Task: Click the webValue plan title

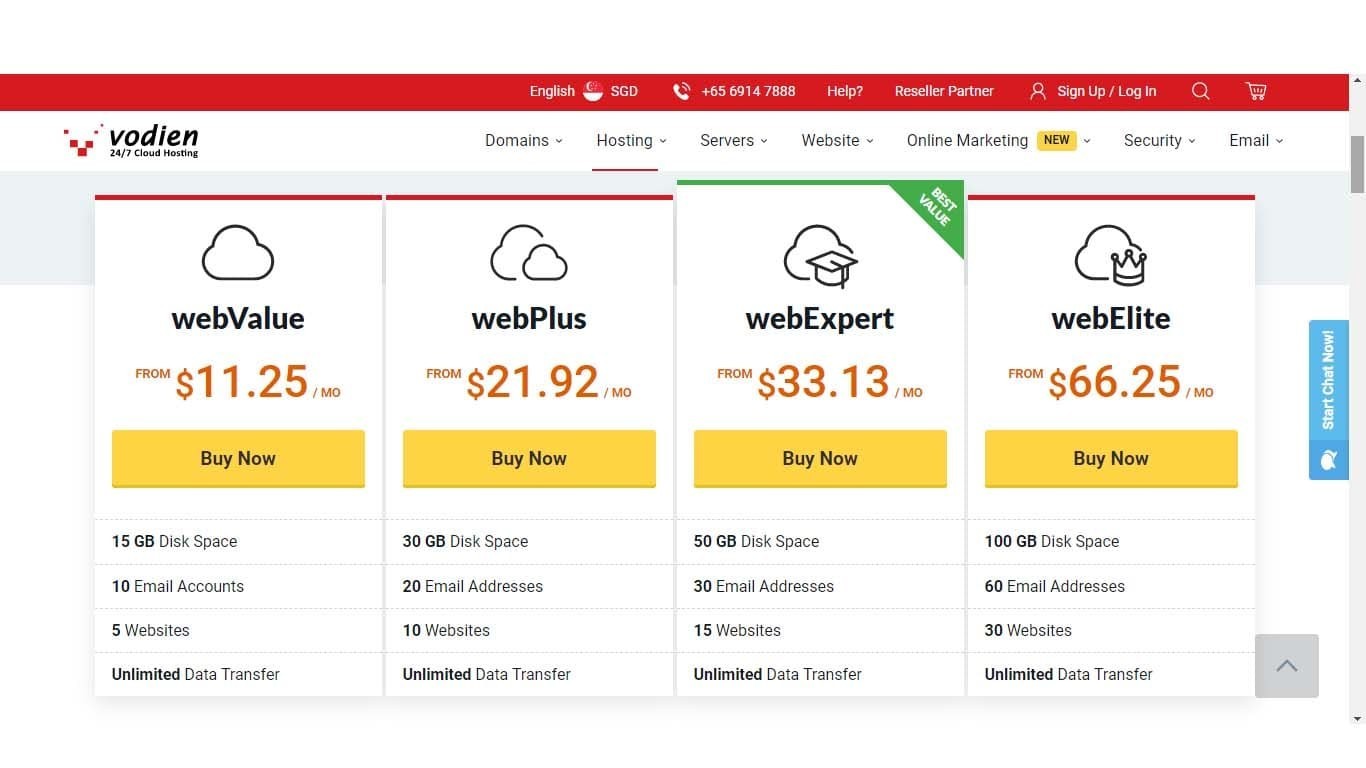Action: pyautogui.click(x=238, y=319)
